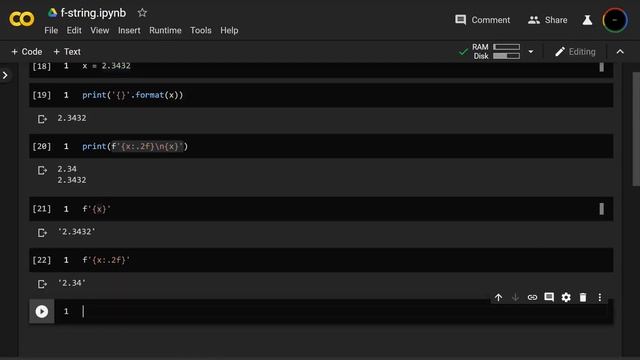Open the runtime connection dropdown arrow
This screenshot has height=360, width=640.
pos(531,52)
